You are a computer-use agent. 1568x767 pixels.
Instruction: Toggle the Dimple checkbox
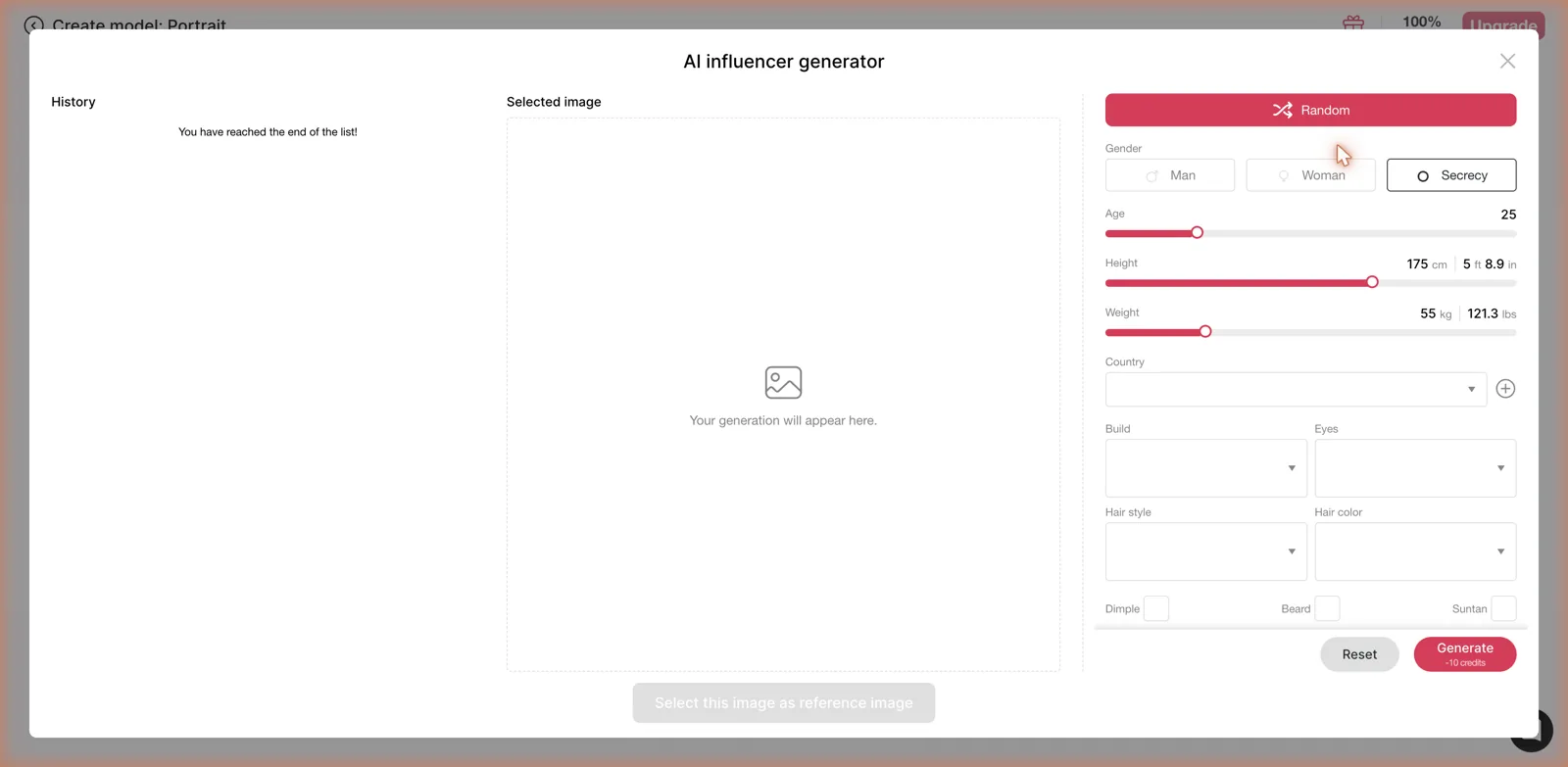click(1156, 608)
